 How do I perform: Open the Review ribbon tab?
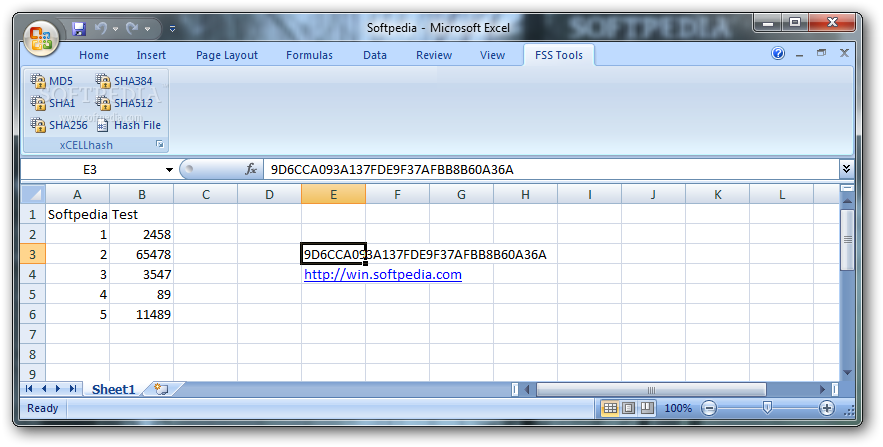434,55
